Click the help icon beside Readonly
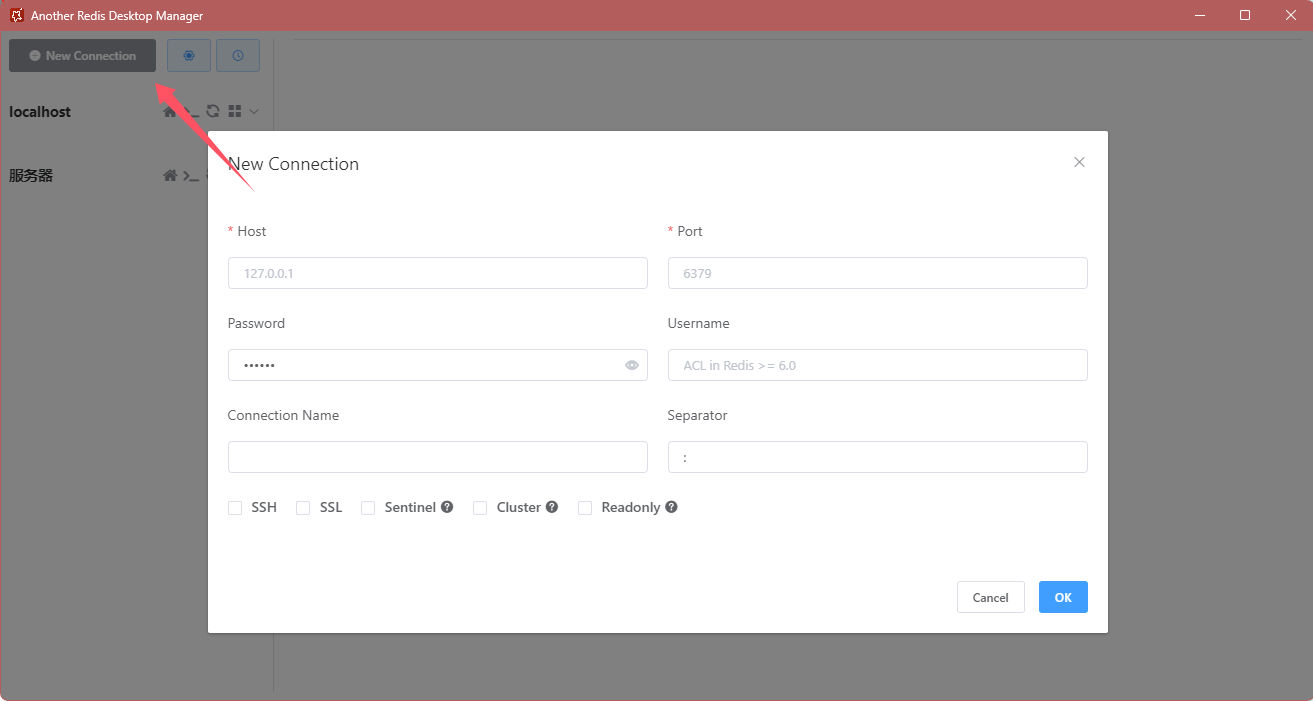The height and width of the screenshot is (701, 1313). tap(671, 507)
